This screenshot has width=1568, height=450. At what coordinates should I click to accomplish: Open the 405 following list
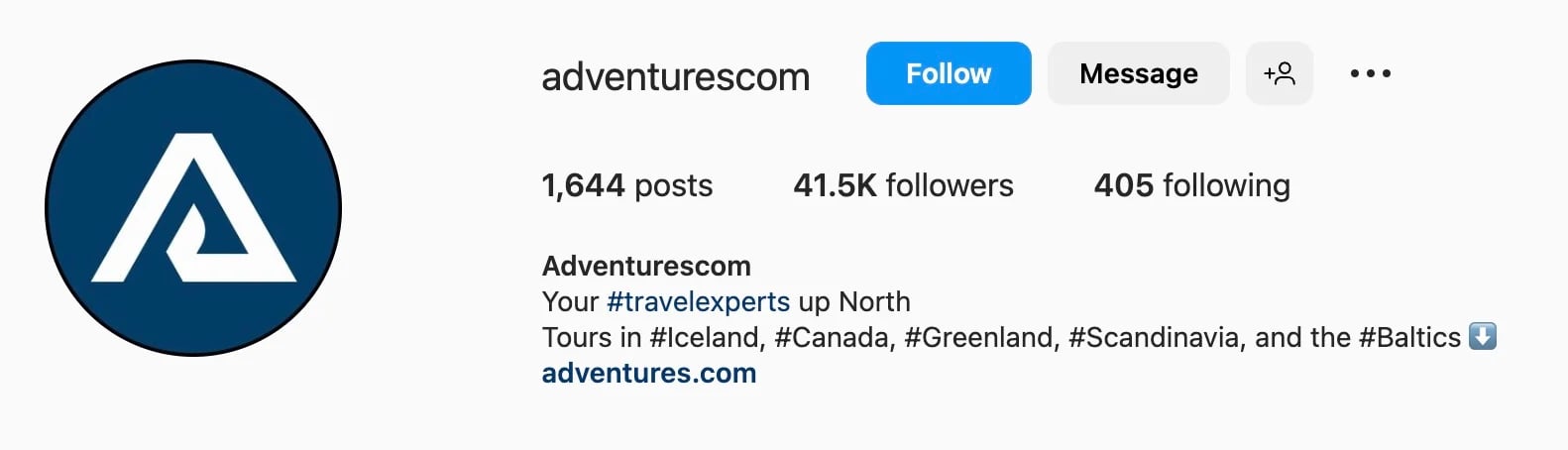(x=1191, y=185)
